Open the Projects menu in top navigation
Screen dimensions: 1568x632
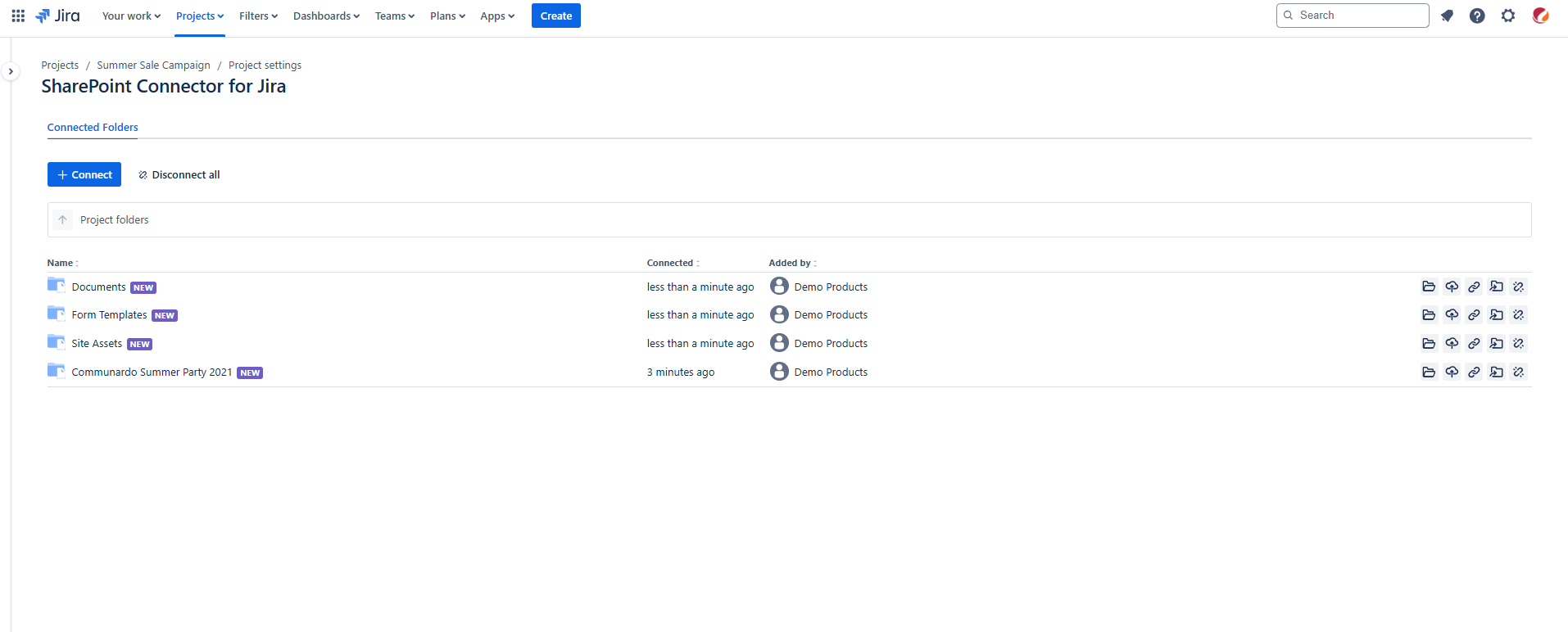point(200,16)
